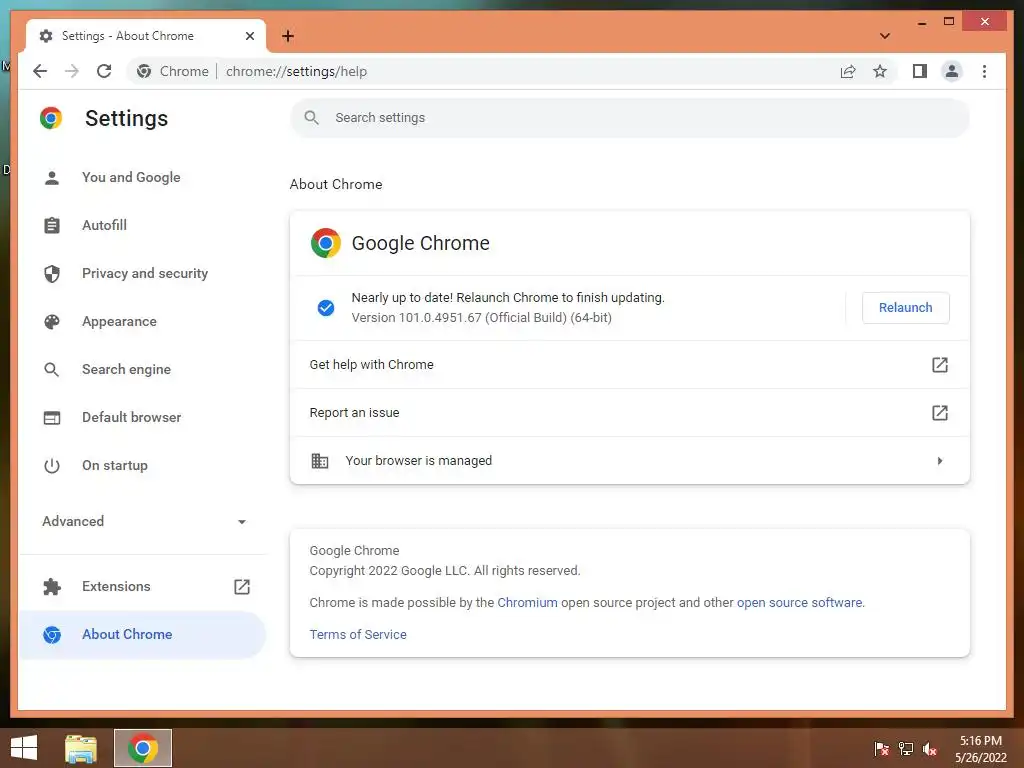The height and width of the screenshot is (768, 1024).
Task: Open the Windows Start button
Action: coord(24,748)
